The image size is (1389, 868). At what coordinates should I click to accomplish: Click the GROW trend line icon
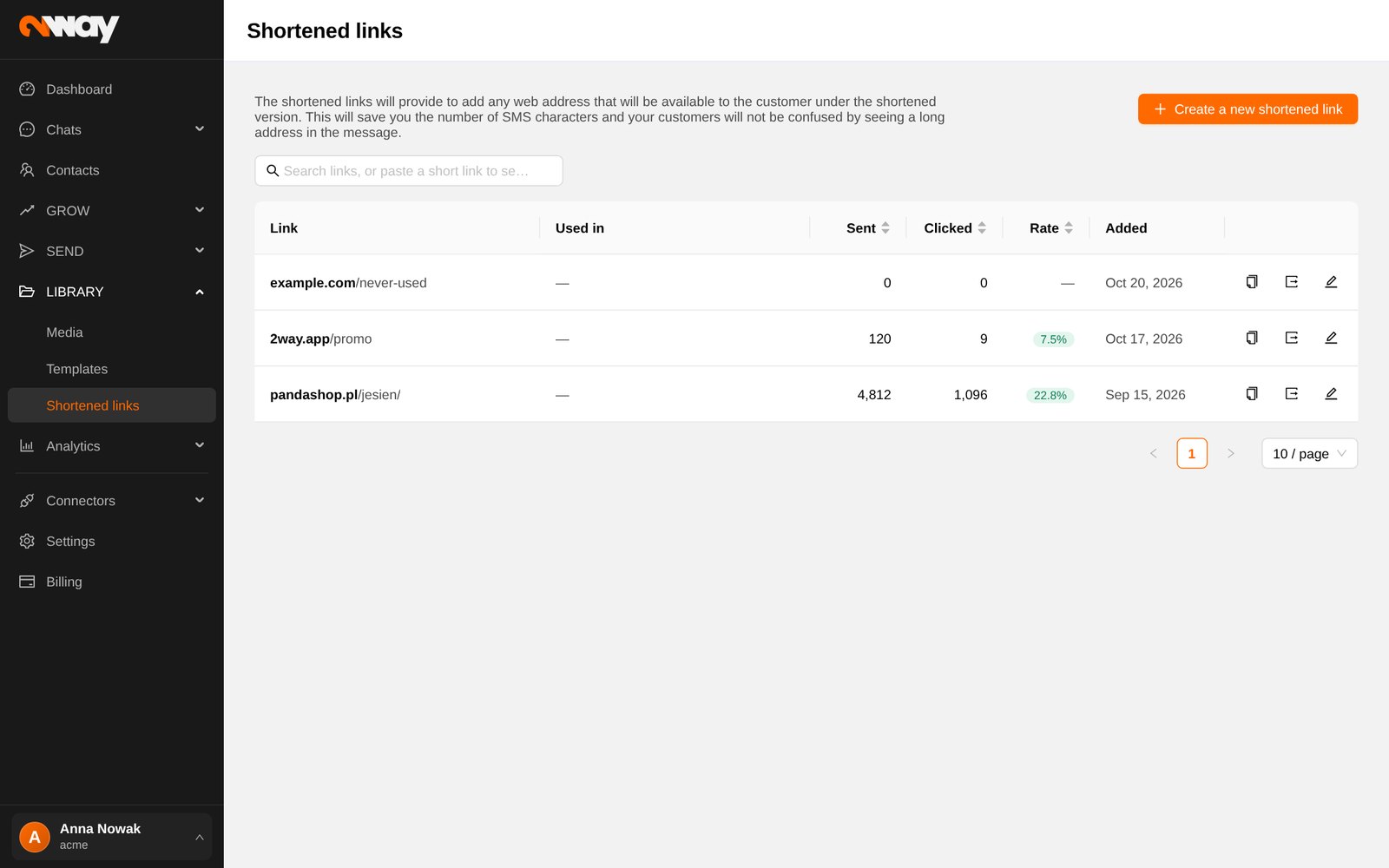tap(27, 211)
